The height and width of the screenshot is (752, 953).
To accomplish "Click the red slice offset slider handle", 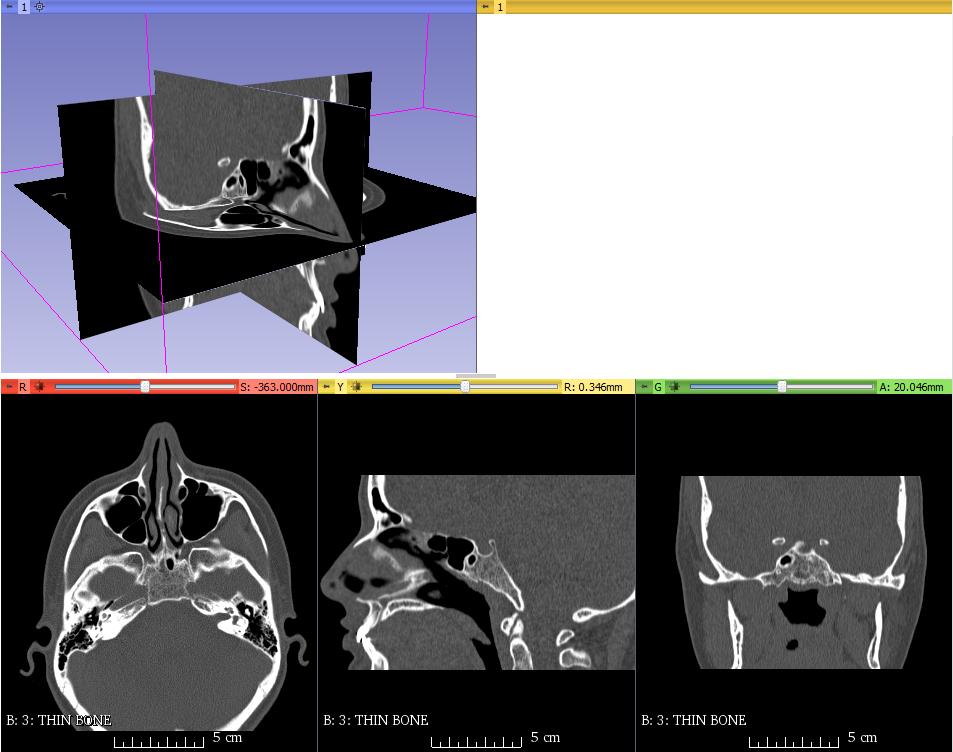I will [145, 386].
